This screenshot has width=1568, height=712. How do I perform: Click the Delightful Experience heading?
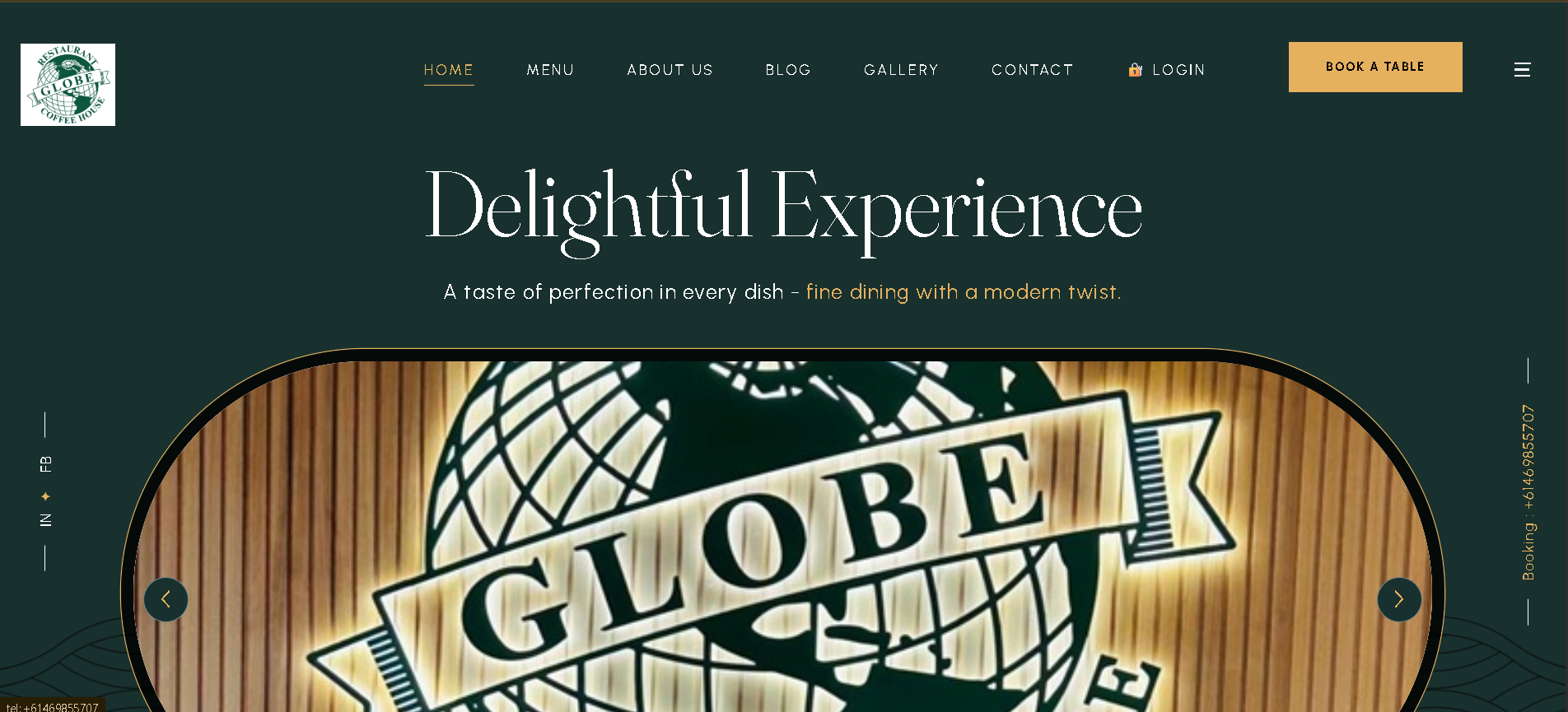(x=783, y=208)
